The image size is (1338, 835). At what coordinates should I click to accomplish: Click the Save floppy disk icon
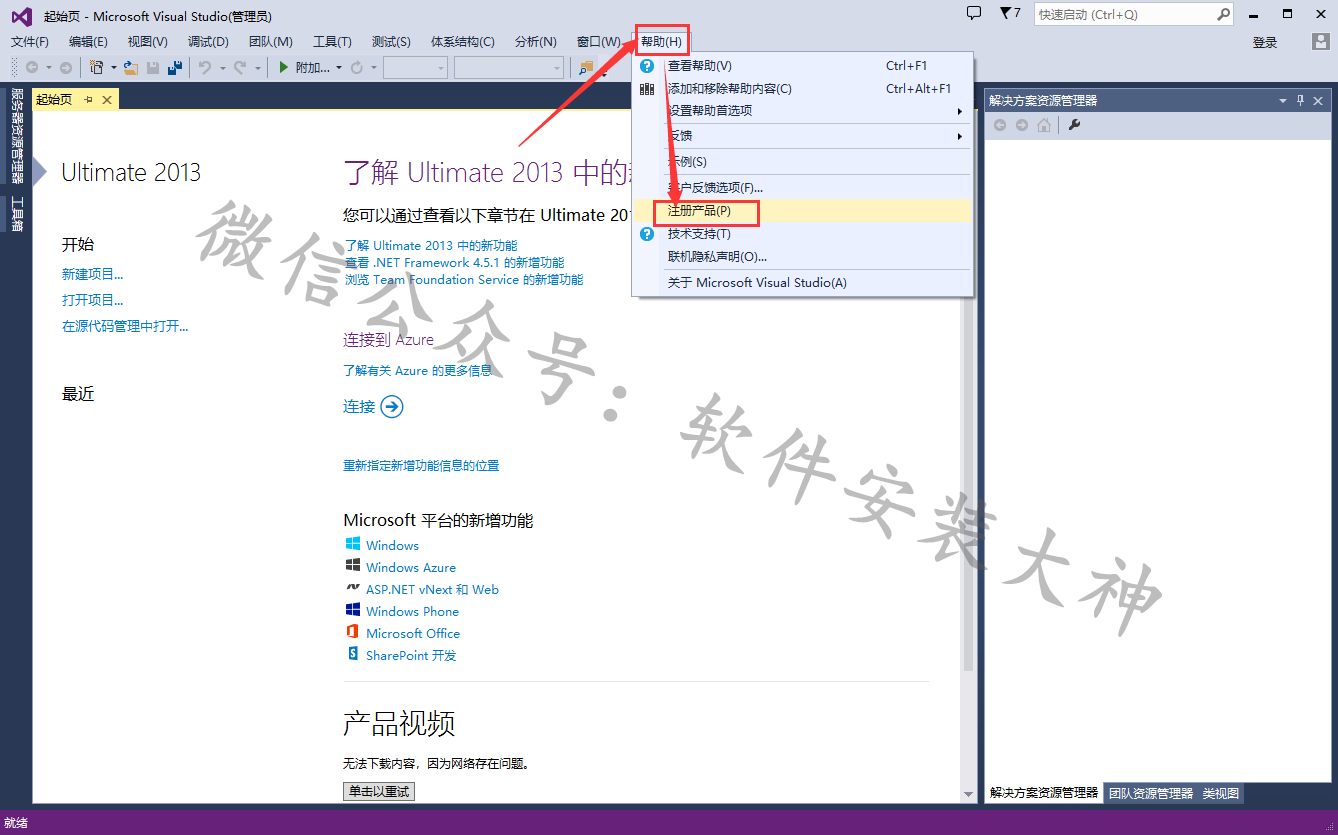click(153, 67)
